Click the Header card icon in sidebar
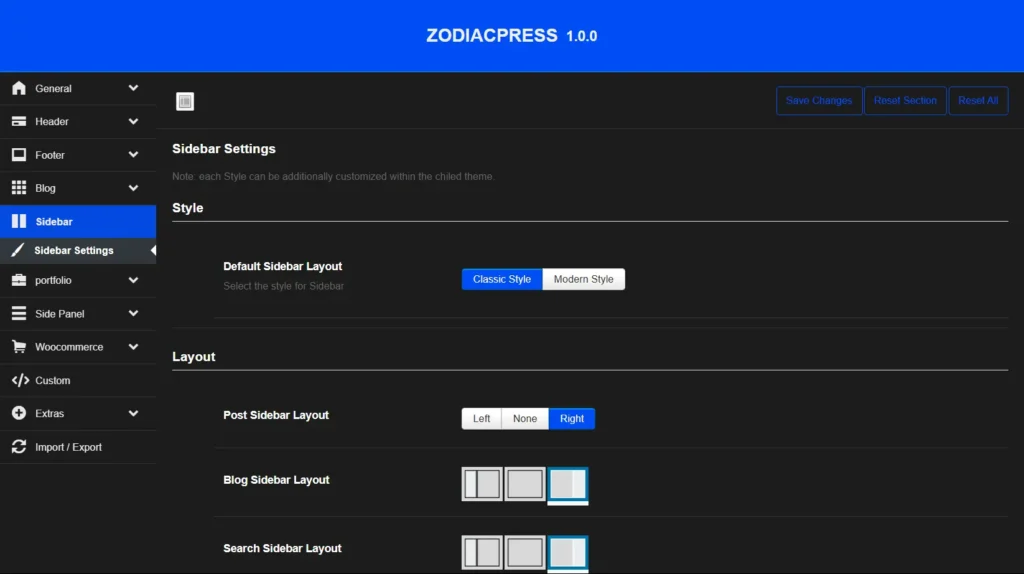1024x574 pixels. point(18,122)
